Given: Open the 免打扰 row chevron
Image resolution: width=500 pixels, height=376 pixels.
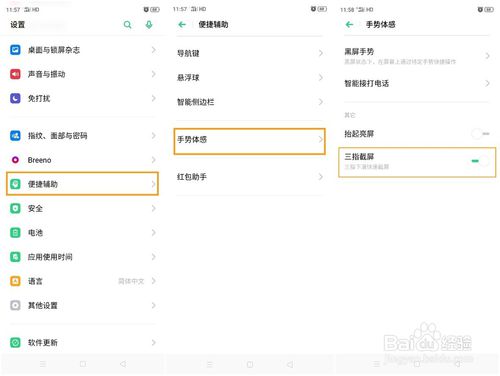Looking at the screenshot, I should point(154,98).
